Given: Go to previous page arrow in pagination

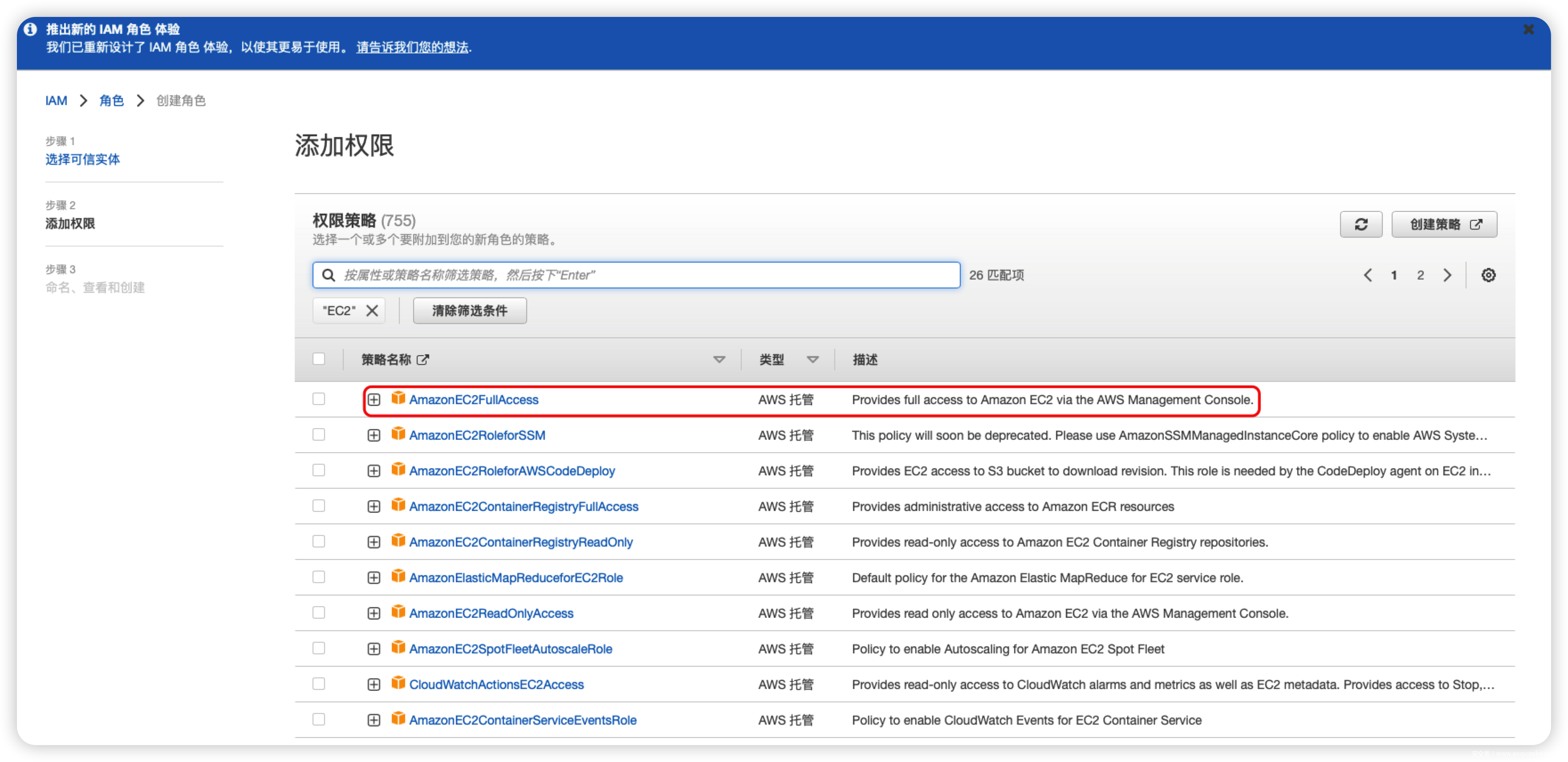Looking at the screenshot, I should click(x=1368, y=275).
